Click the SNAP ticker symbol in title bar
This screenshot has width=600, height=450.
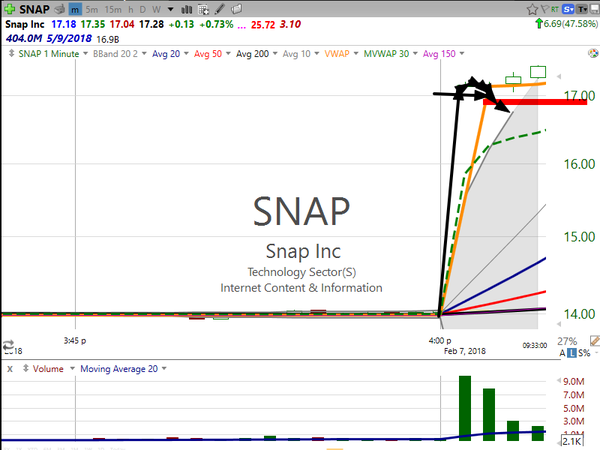coord(34,9)
